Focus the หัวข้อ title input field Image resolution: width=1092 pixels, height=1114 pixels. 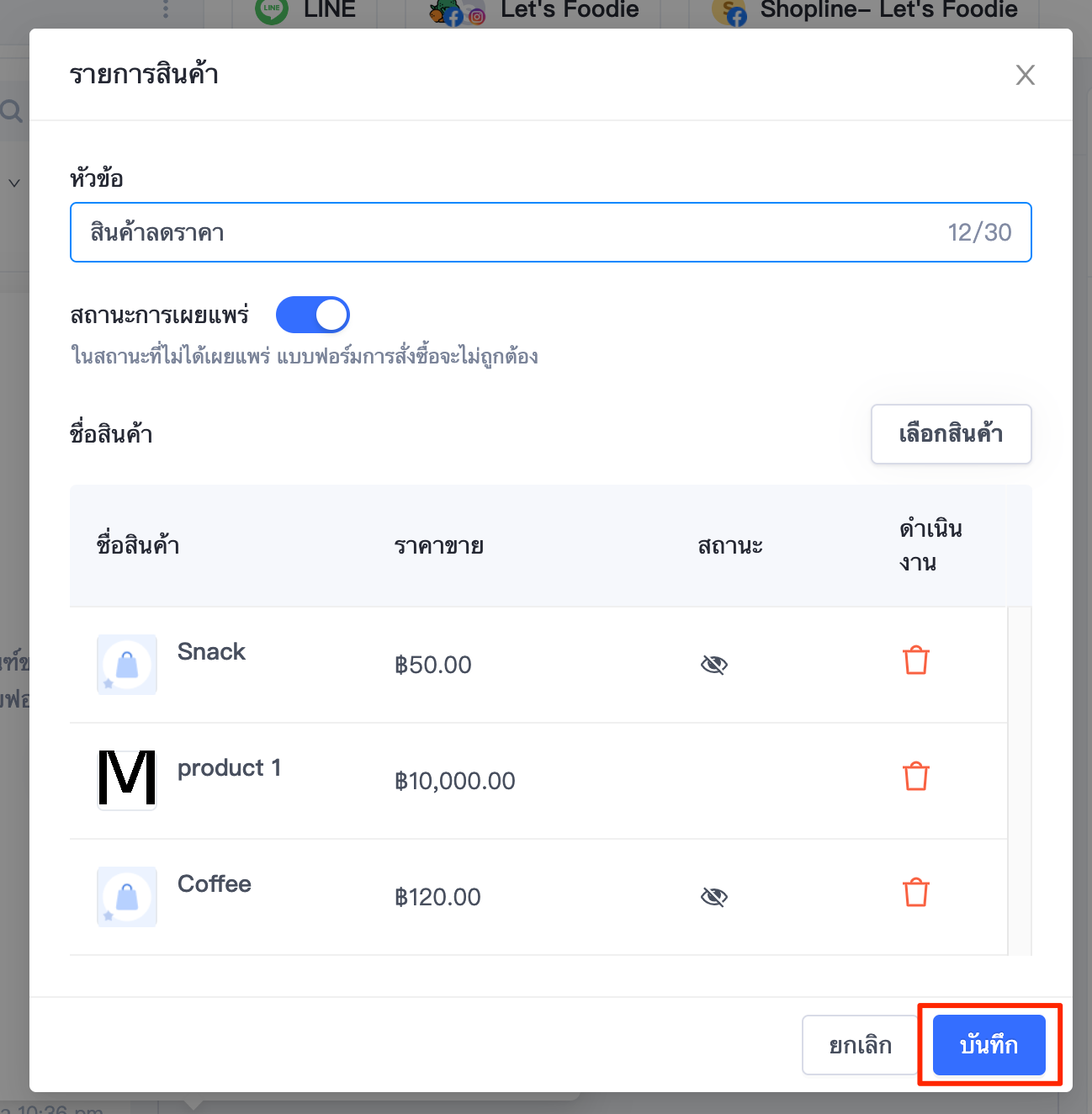tap(551, 232)
